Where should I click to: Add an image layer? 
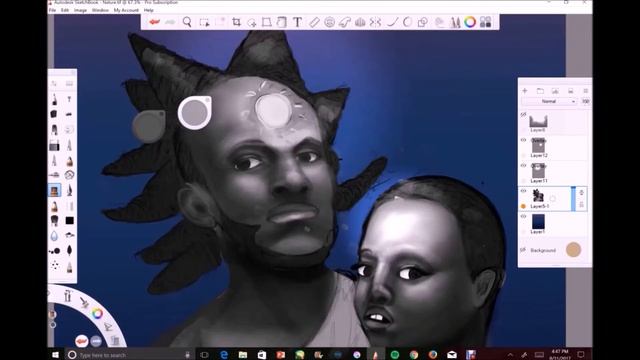555,91
